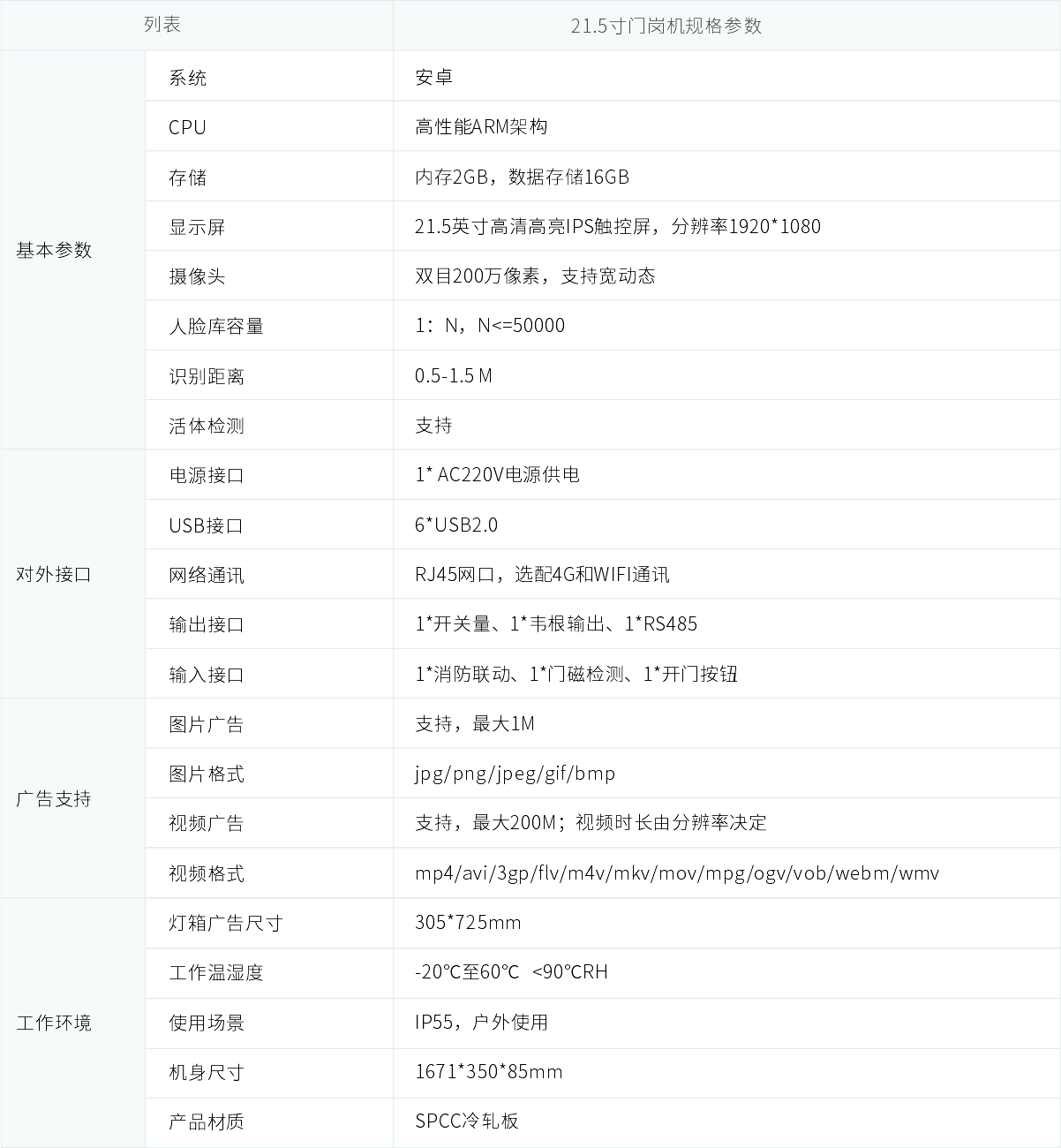Click IP55，户外使用 value
This screenshot has width=1061, height=1148.
pos(481,1022)
